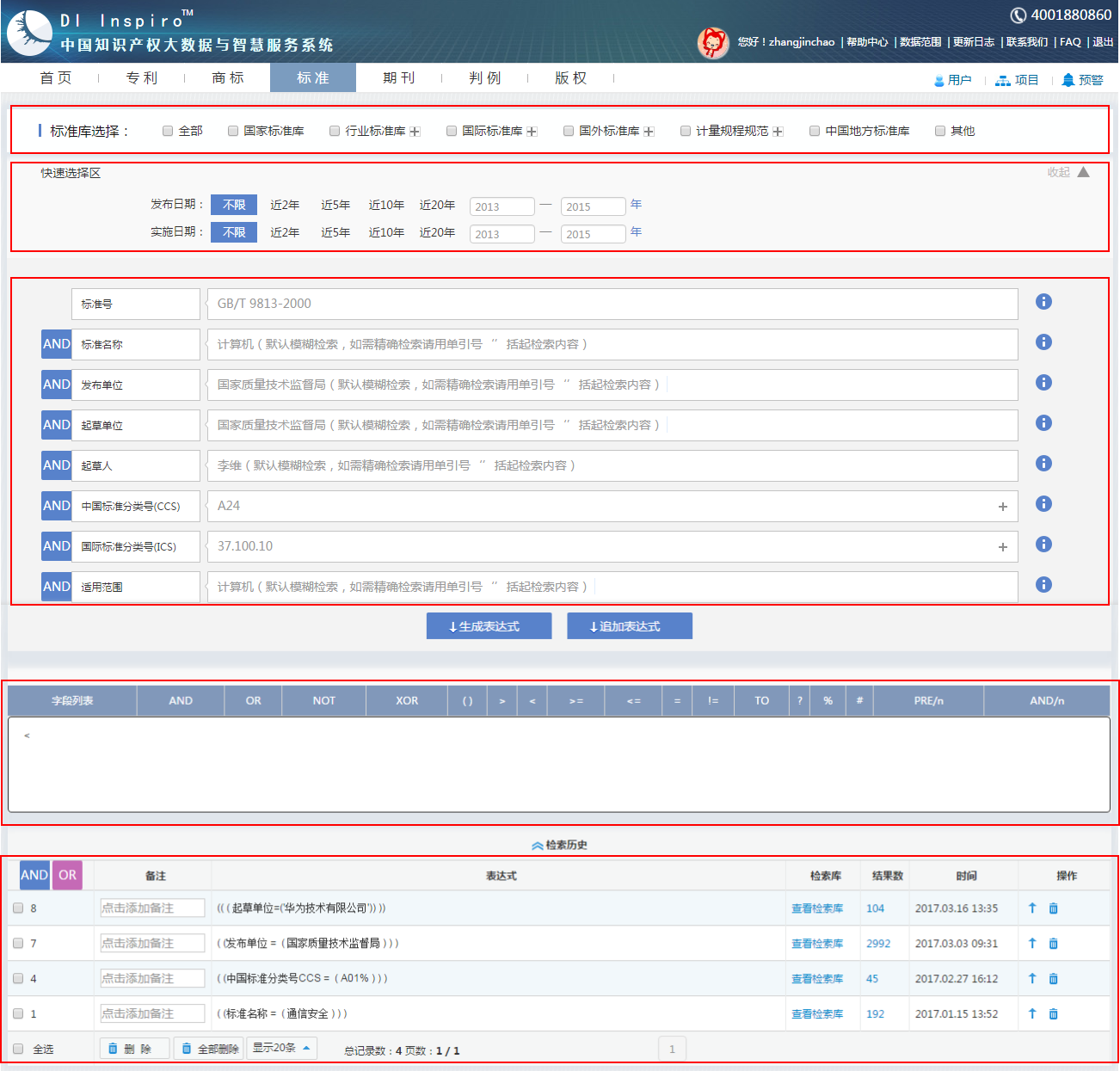Click trash icon for history record 8
Image resolution: width=1120 pixels, height=1071 pixels.
[1053, 908]
